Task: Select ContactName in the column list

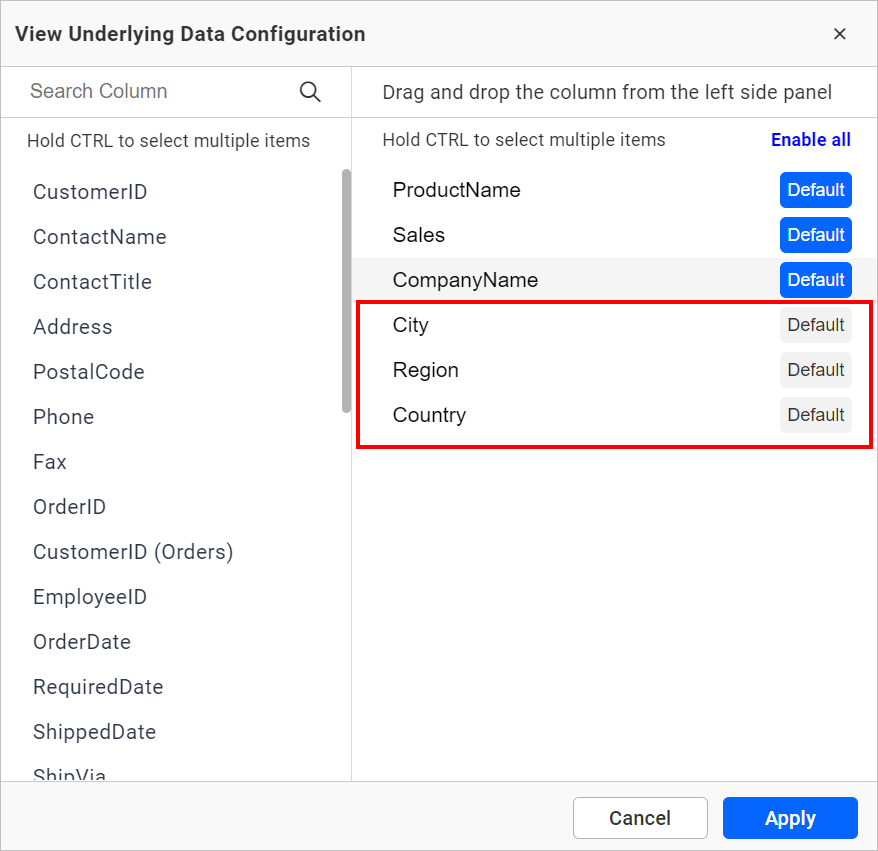Action: pyautogui.click(x=100, y=237)
